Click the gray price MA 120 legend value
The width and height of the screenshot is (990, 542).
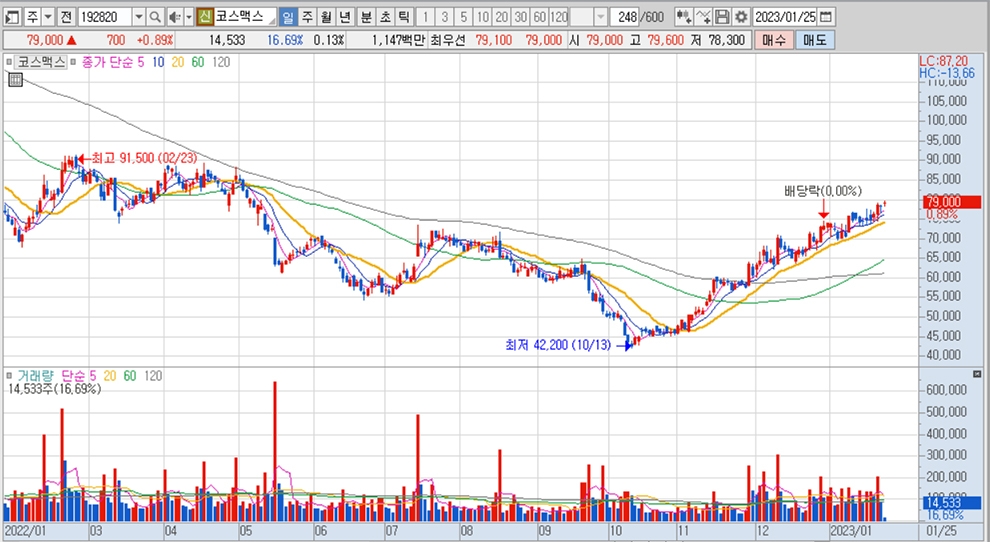coord(221,62)
